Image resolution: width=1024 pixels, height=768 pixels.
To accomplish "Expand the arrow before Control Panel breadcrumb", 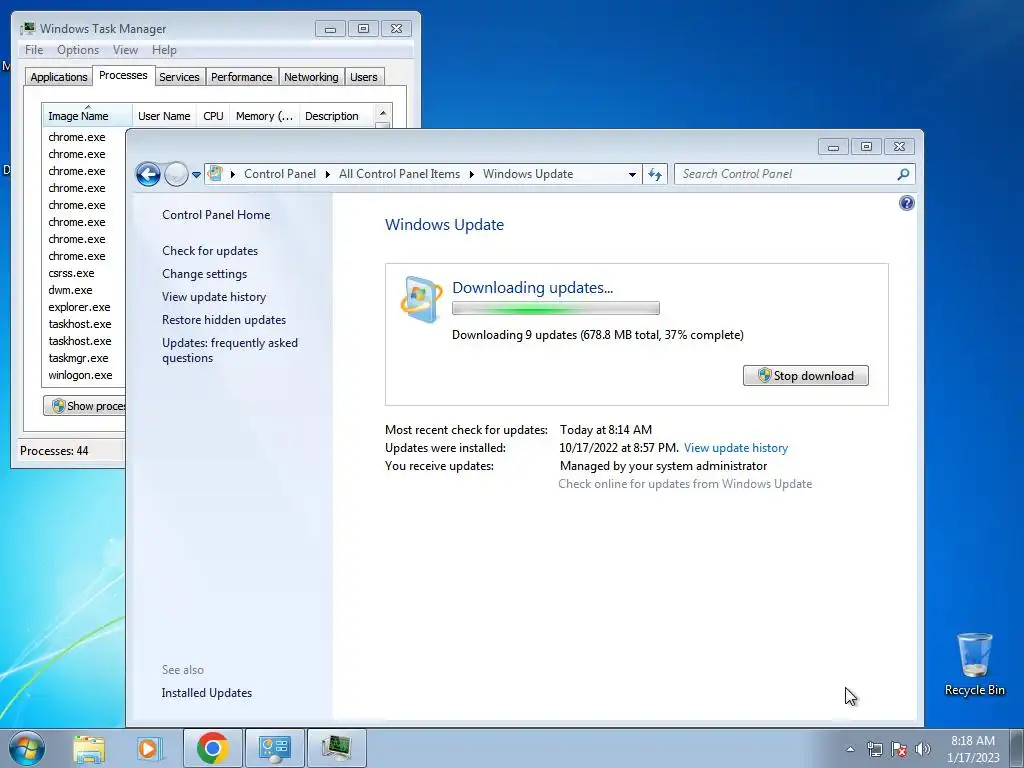I will [232, 174].
